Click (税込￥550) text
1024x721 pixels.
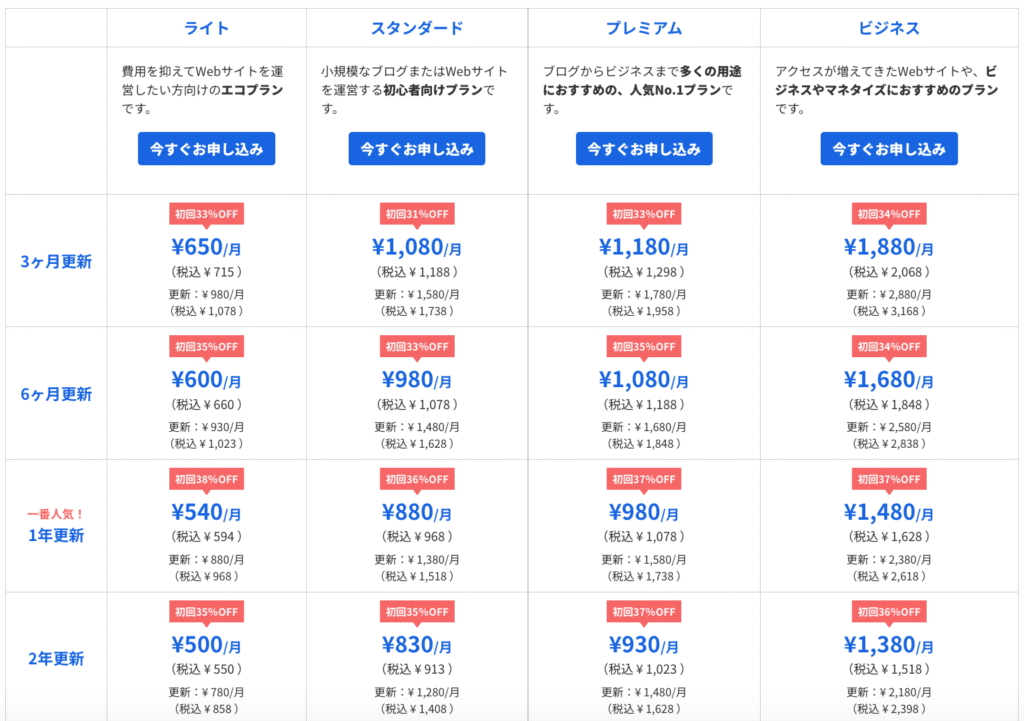(206, 669)
